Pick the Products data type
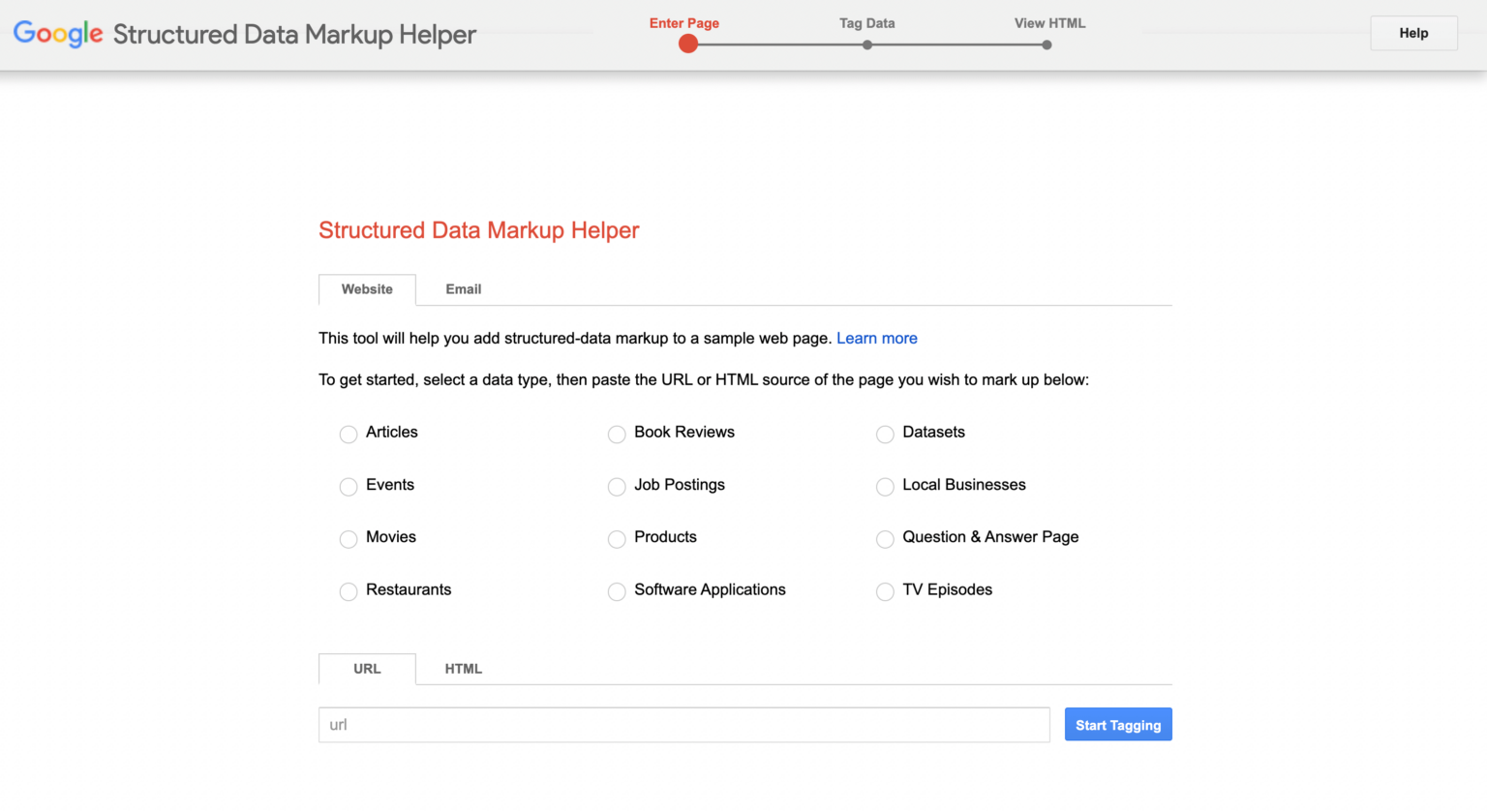The width and height of the screenshot is (1487, 812). click(617, 539)
